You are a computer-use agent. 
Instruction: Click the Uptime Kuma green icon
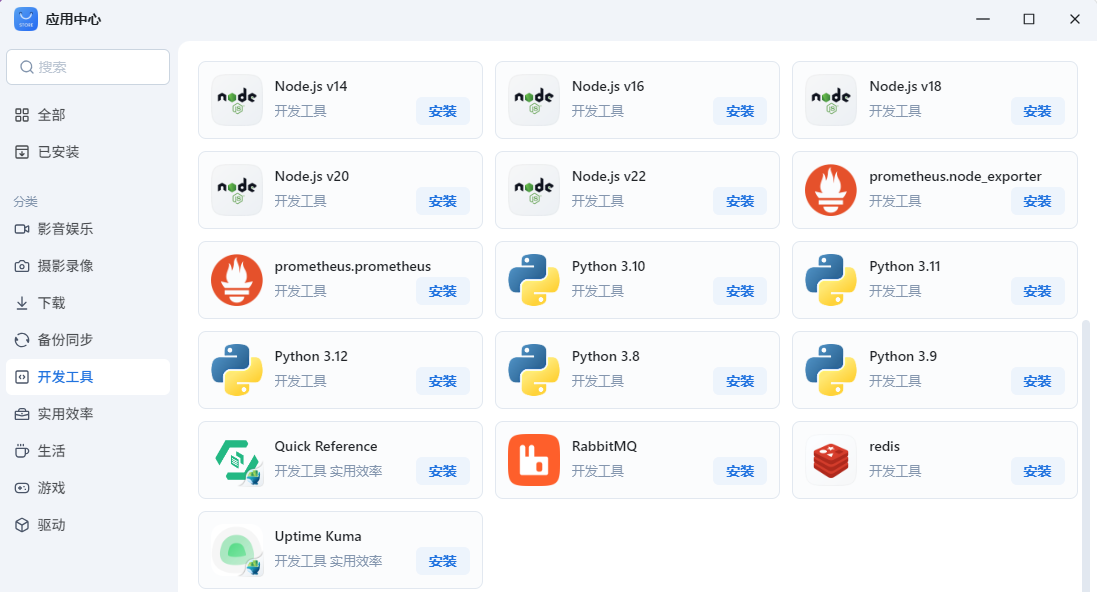[x=237, y=550]
